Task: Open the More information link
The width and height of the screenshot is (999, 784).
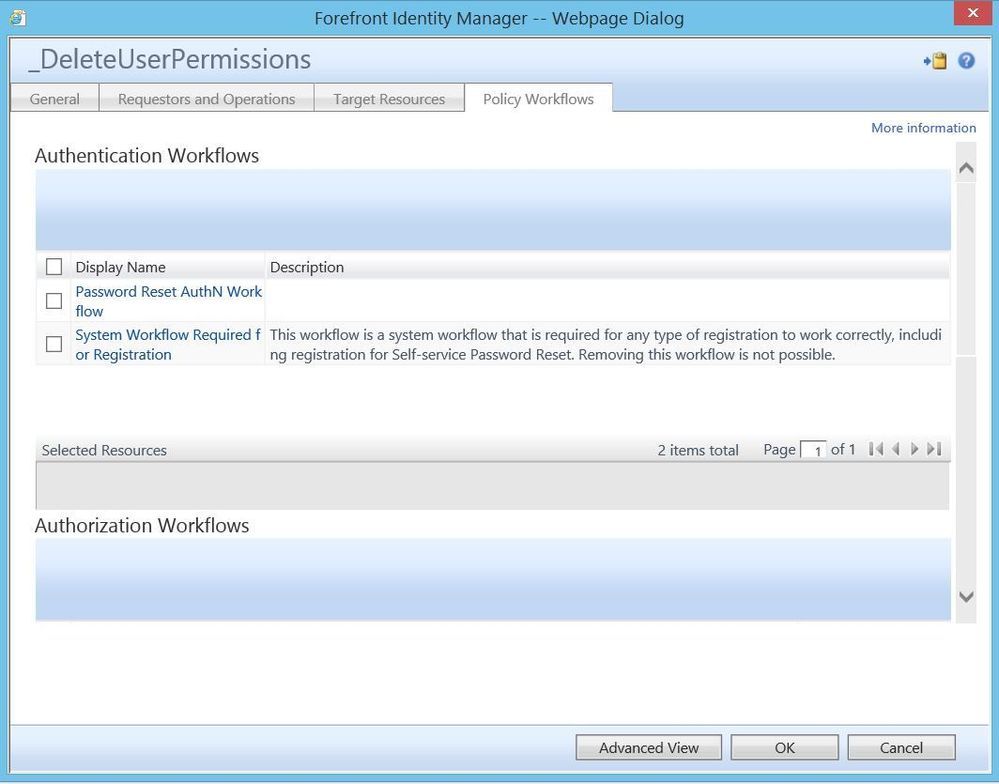Action: coord(923,128)
